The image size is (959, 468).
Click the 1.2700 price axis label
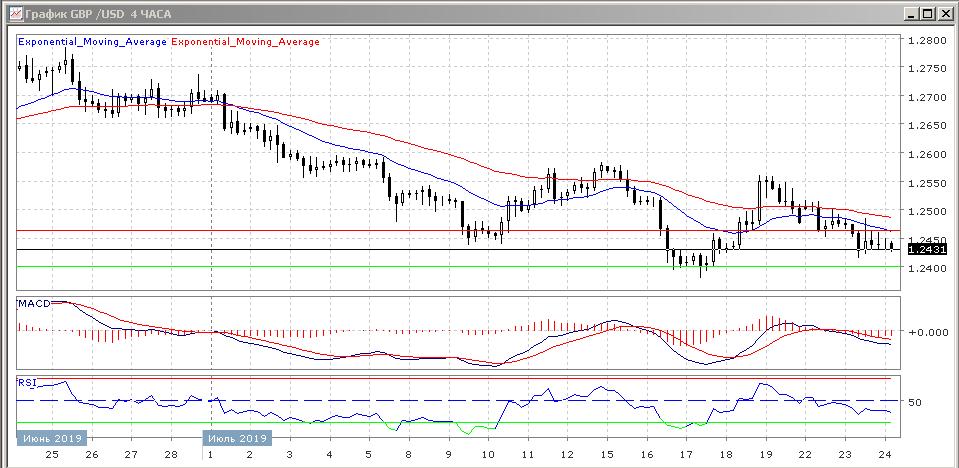928,97
